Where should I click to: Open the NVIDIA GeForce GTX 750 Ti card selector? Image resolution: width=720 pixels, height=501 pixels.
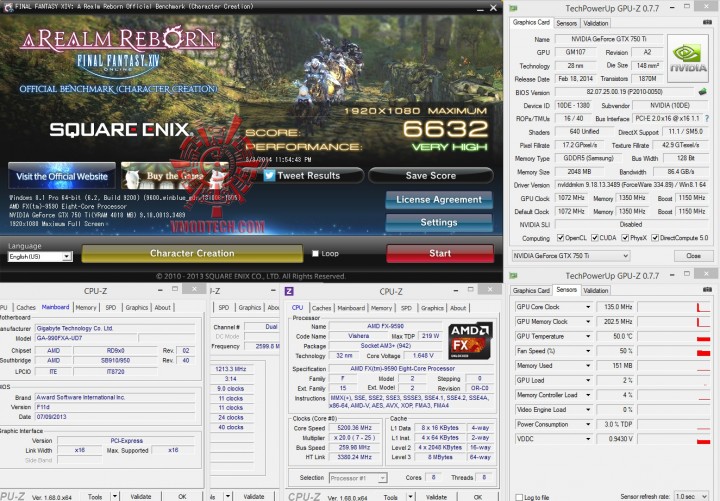click(x=570, y=255)
